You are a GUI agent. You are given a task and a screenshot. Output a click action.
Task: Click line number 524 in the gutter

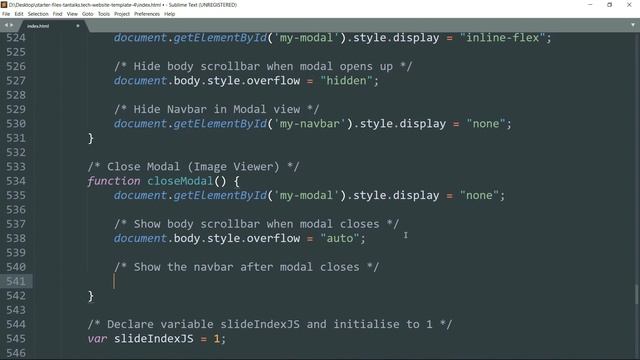16,38
